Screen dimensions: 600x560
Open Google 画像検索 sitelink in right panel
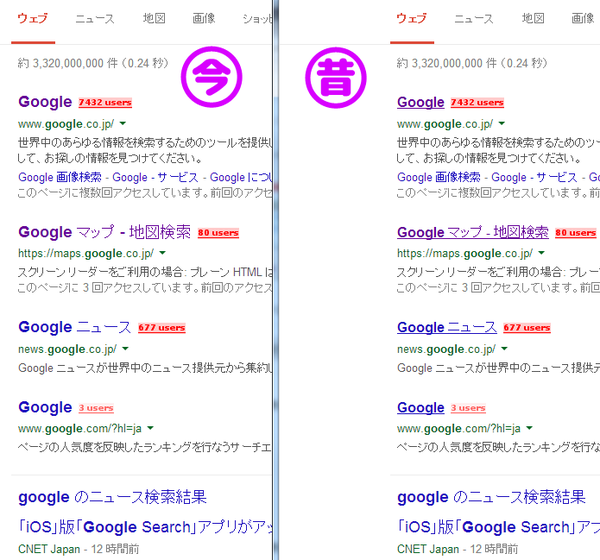point(439,177)
